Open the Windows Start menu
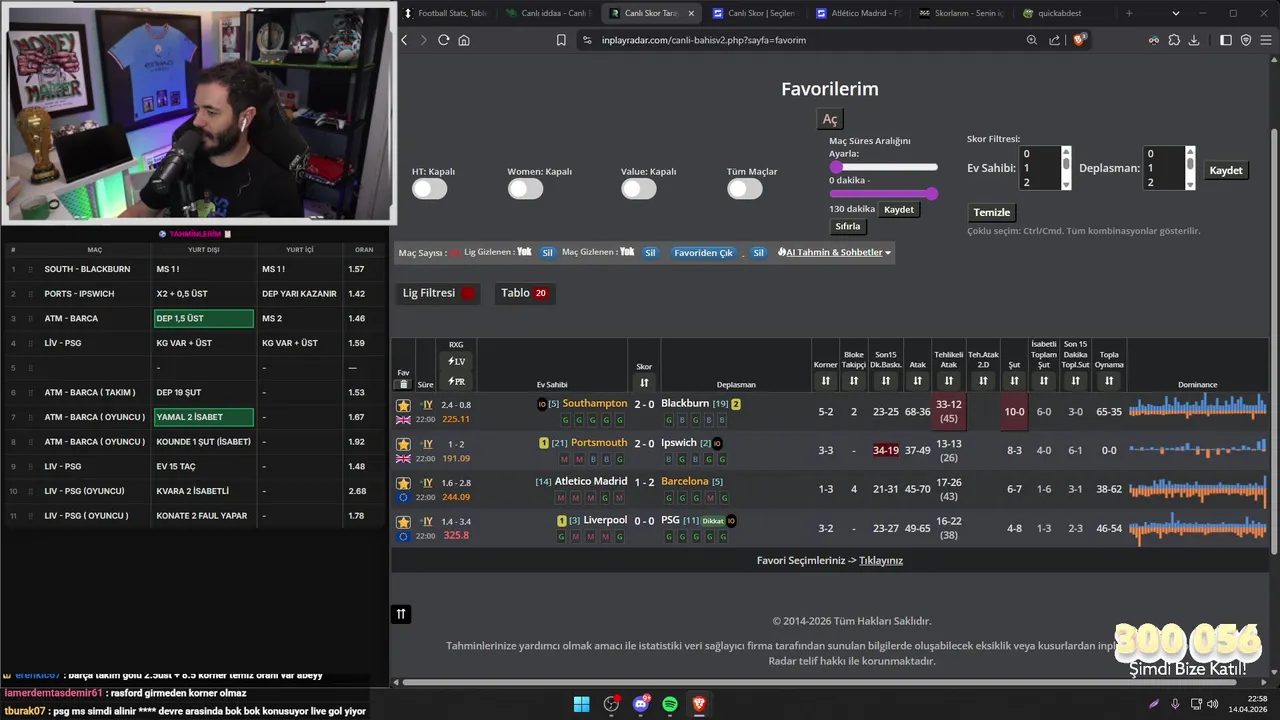The width and height of the screenshot is (1280, 720). (581, 704)
